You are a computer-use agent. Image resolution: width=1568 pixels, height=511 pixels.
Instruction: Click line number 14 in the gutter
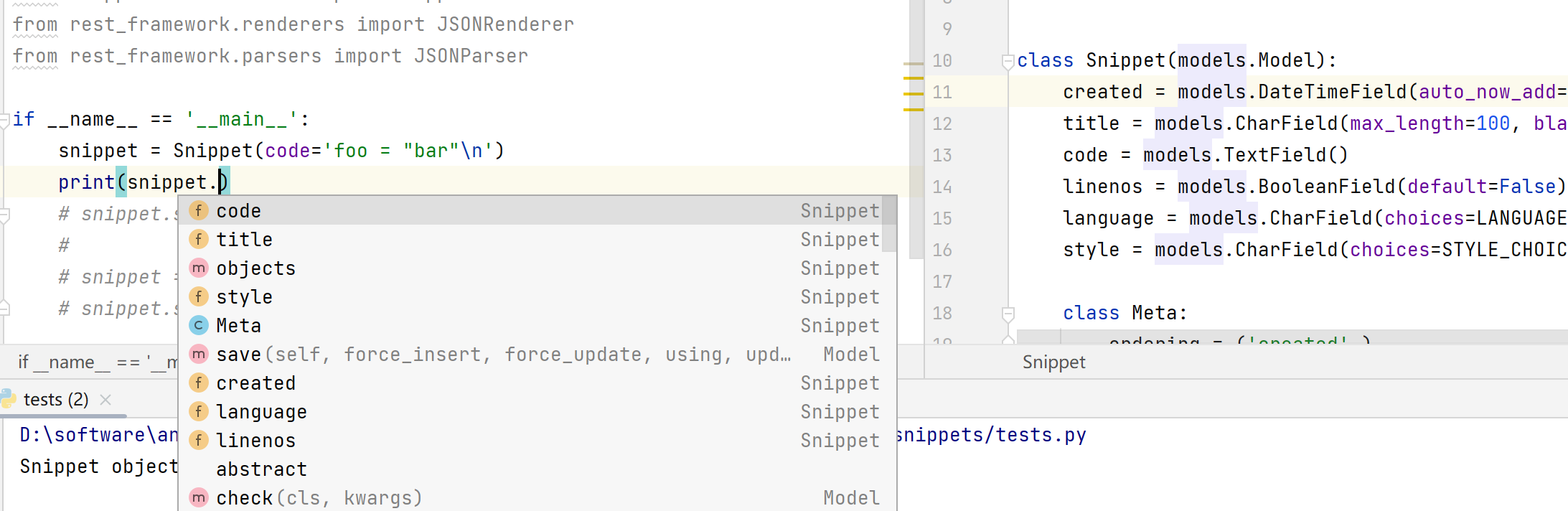[x=942, y=187]
